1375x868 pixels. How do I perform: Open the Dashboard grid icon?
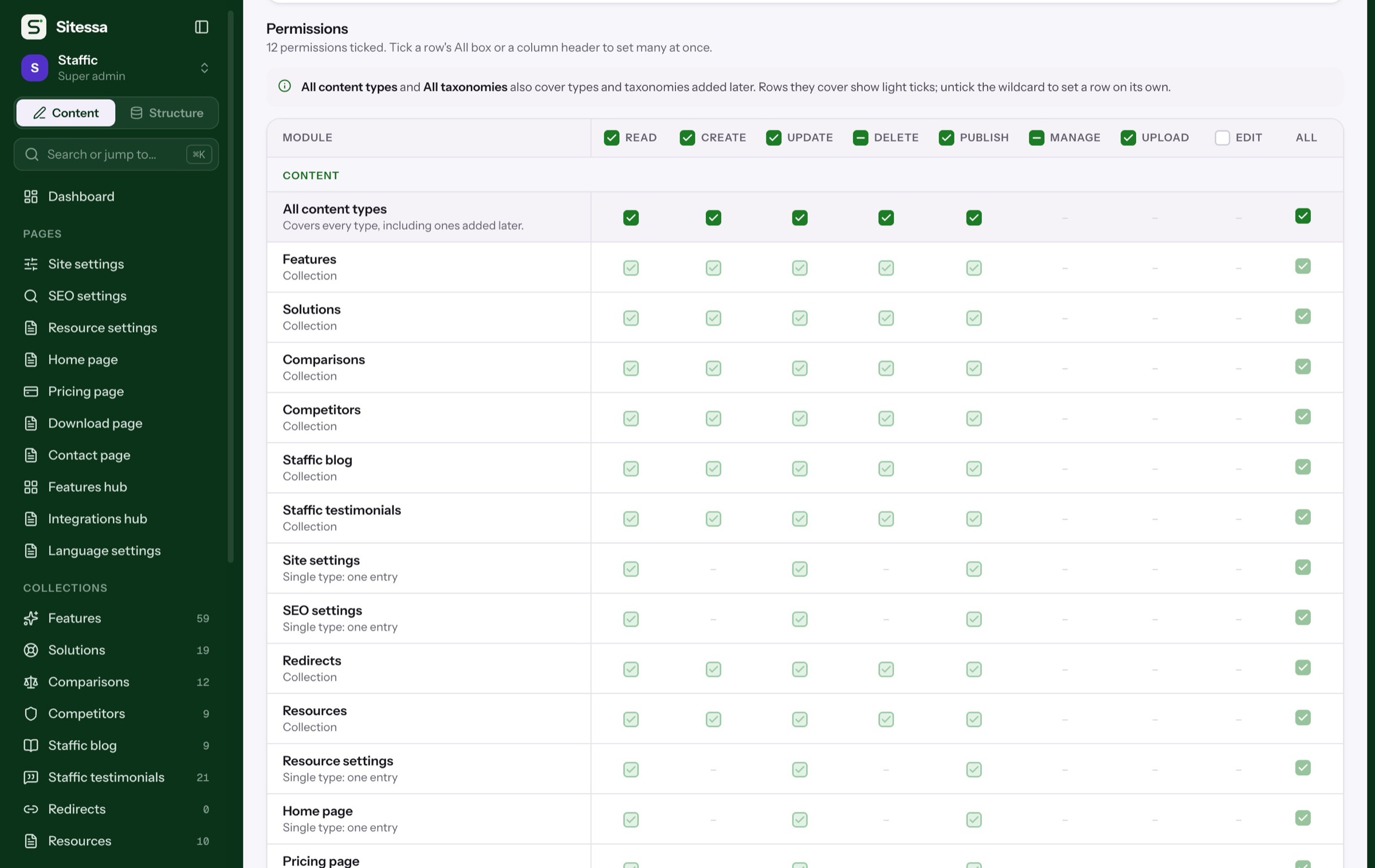click(31, 197)
